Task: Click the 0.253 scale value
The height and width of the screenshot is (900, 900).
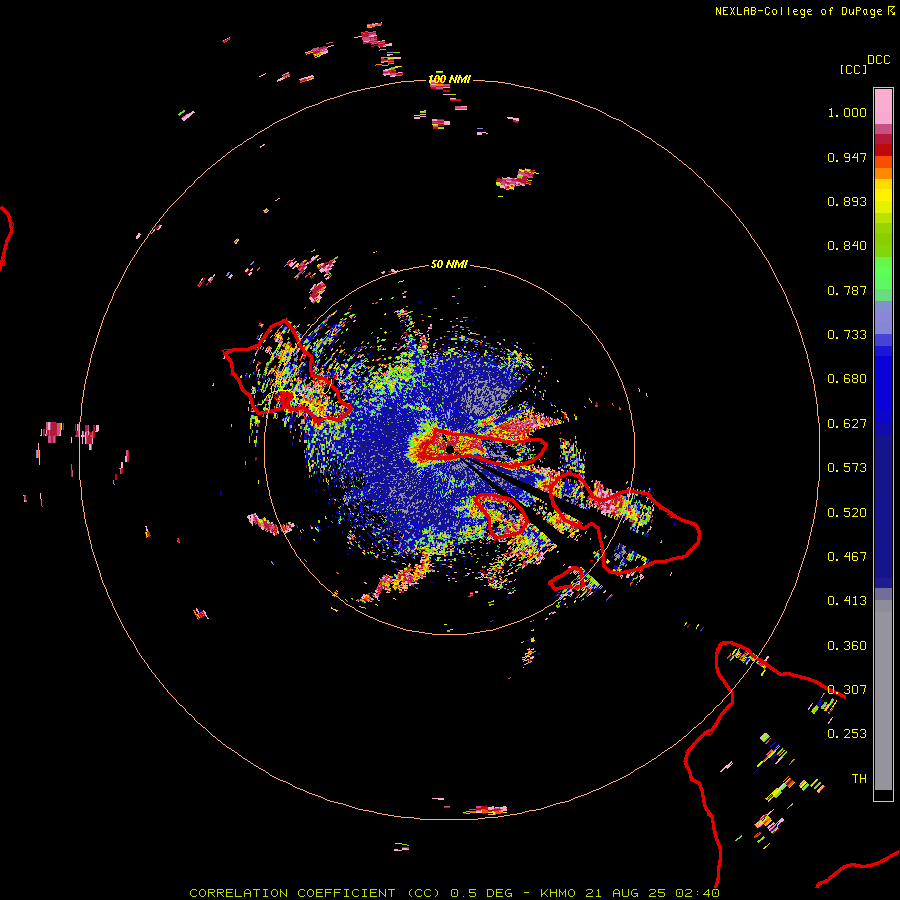Action: pos(847,734)
